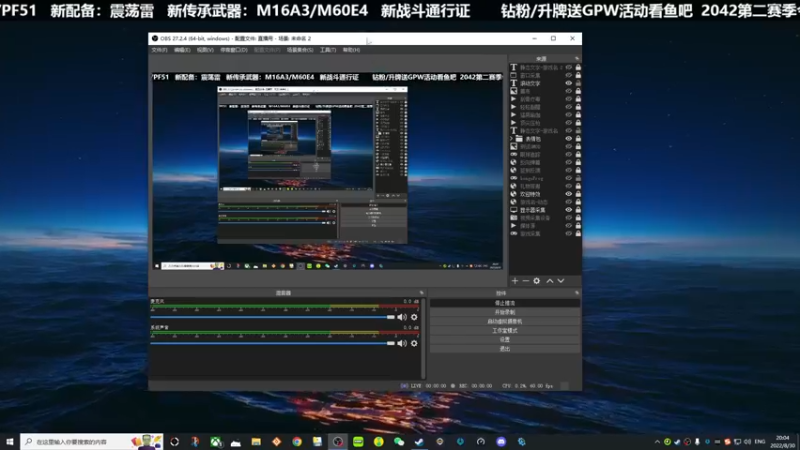Open File Explorer from taskbar
The image size is (800, 450).
pyautogui.click(x=256, y=442)
